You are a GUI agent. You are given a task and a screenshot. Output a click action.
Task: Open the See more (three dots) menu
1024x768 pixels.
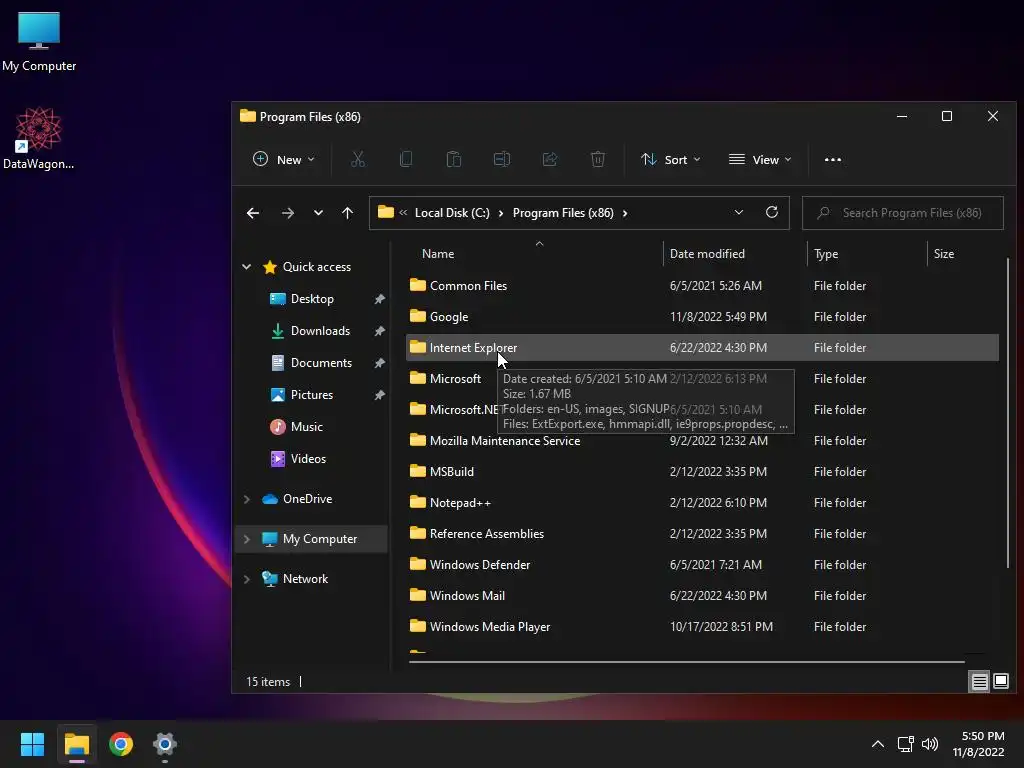[833, 159]
